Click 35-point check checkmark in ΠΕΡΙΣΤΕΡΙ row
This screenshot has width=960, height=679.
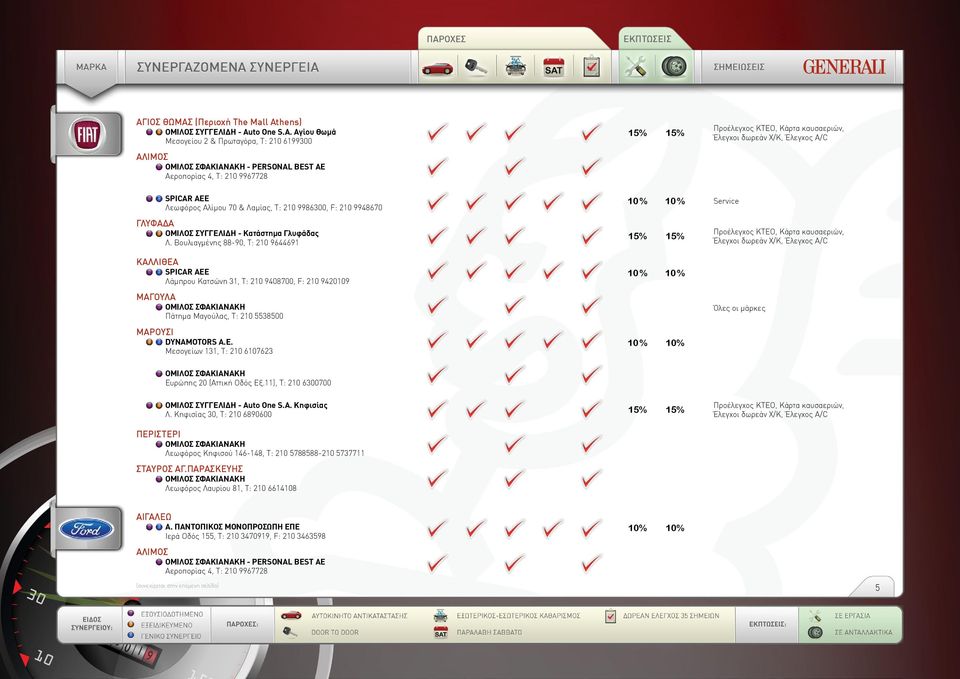[x=591, y=444]
